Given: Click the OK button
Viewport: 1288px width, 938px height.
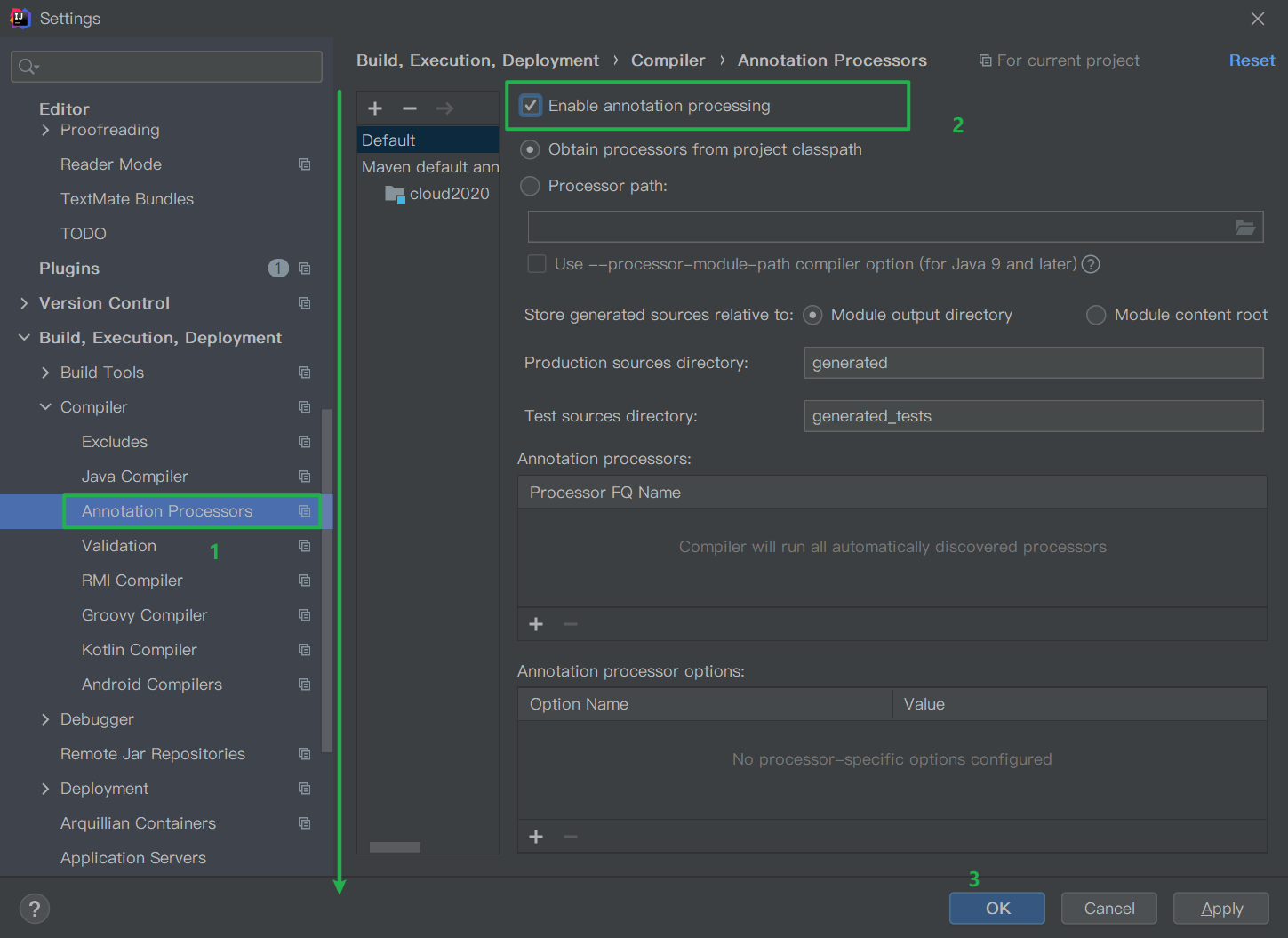Looking at the screenshot, I should (x=997, y=909).
